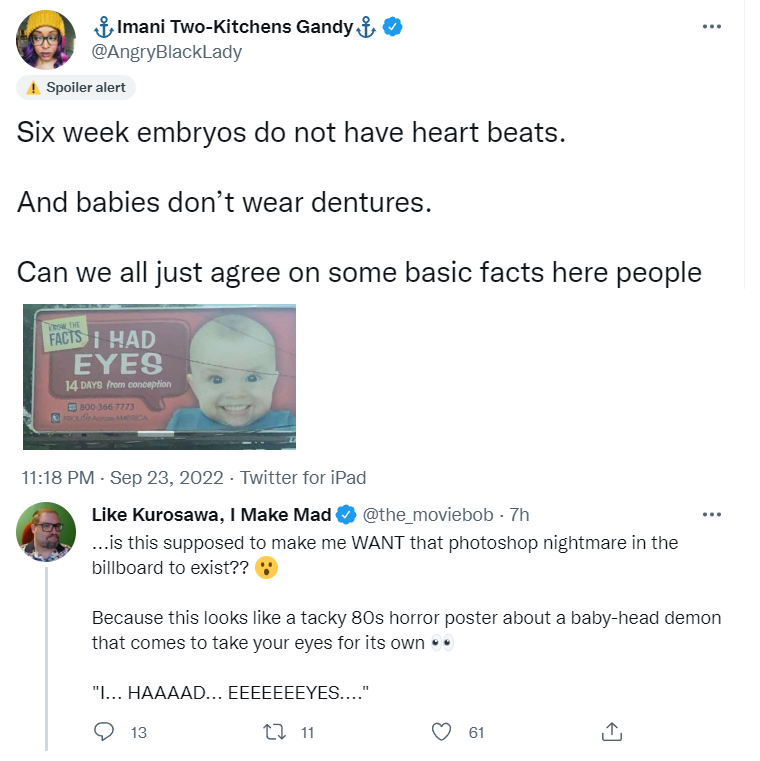Share the moviebob reply
The width and height of the screenshot is (760, 761).
[611, 731]
